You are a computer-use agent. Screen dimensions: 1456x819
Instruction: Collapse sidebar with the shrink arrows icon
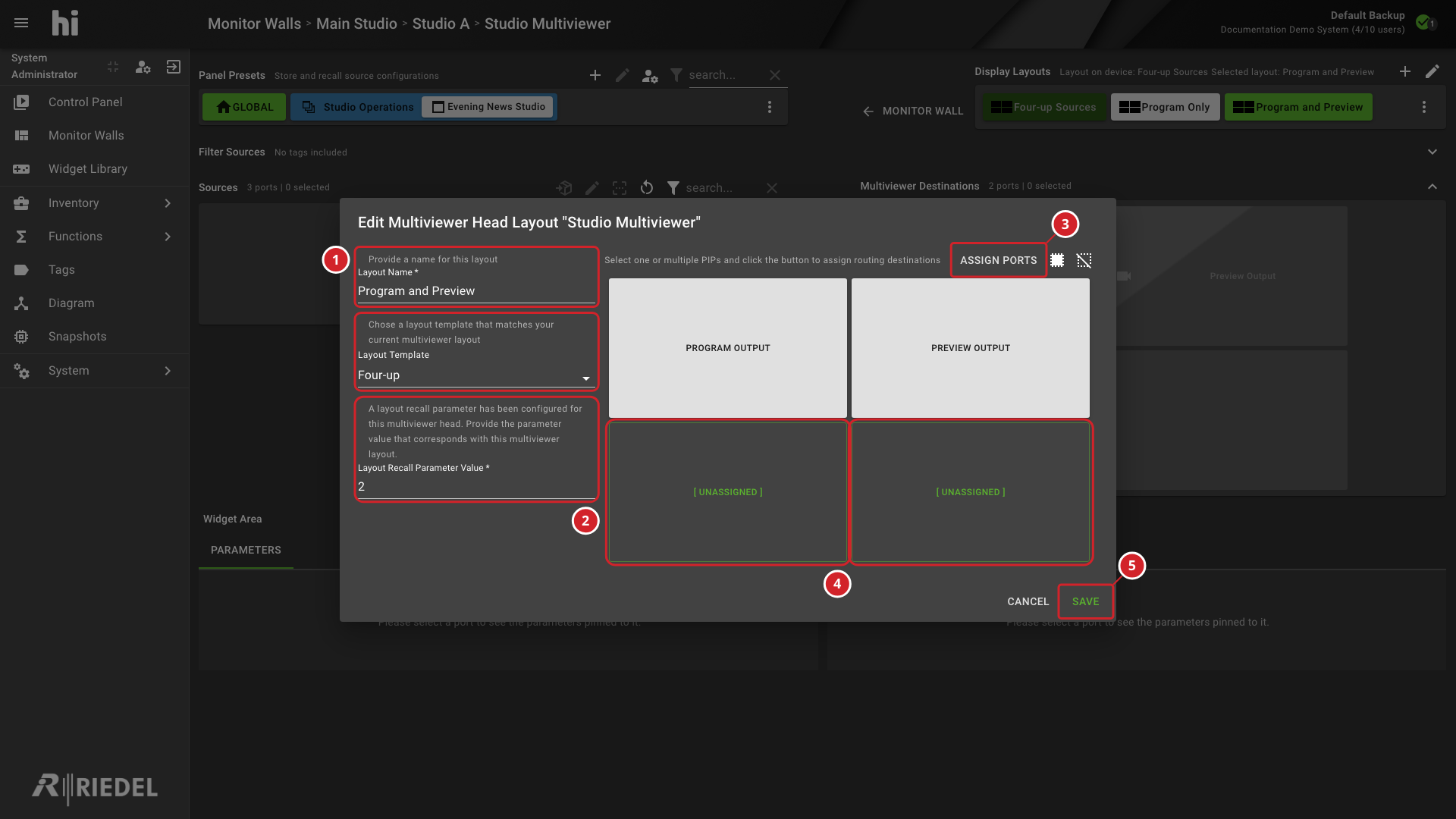(113, 67)
